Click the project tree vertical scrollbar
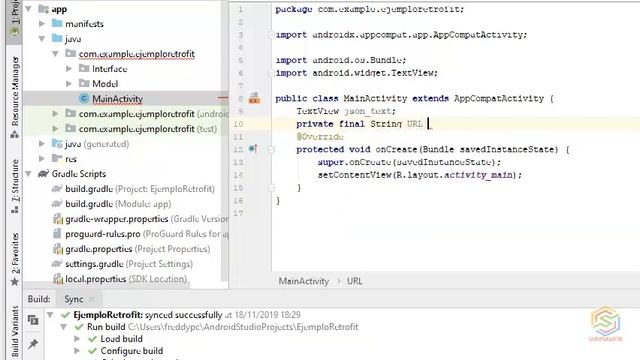Image resolution: width=640 pixels, height=360 pixels. pos(224,141)
